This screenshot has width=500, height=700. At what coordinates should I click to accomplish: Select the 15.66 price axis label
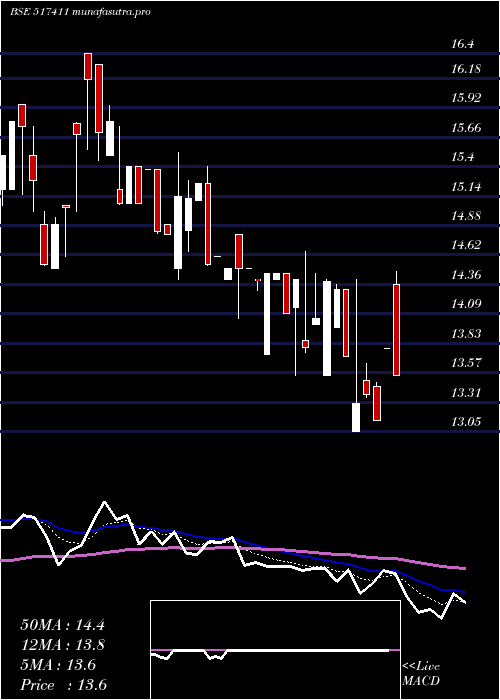[x=466, y=128]
